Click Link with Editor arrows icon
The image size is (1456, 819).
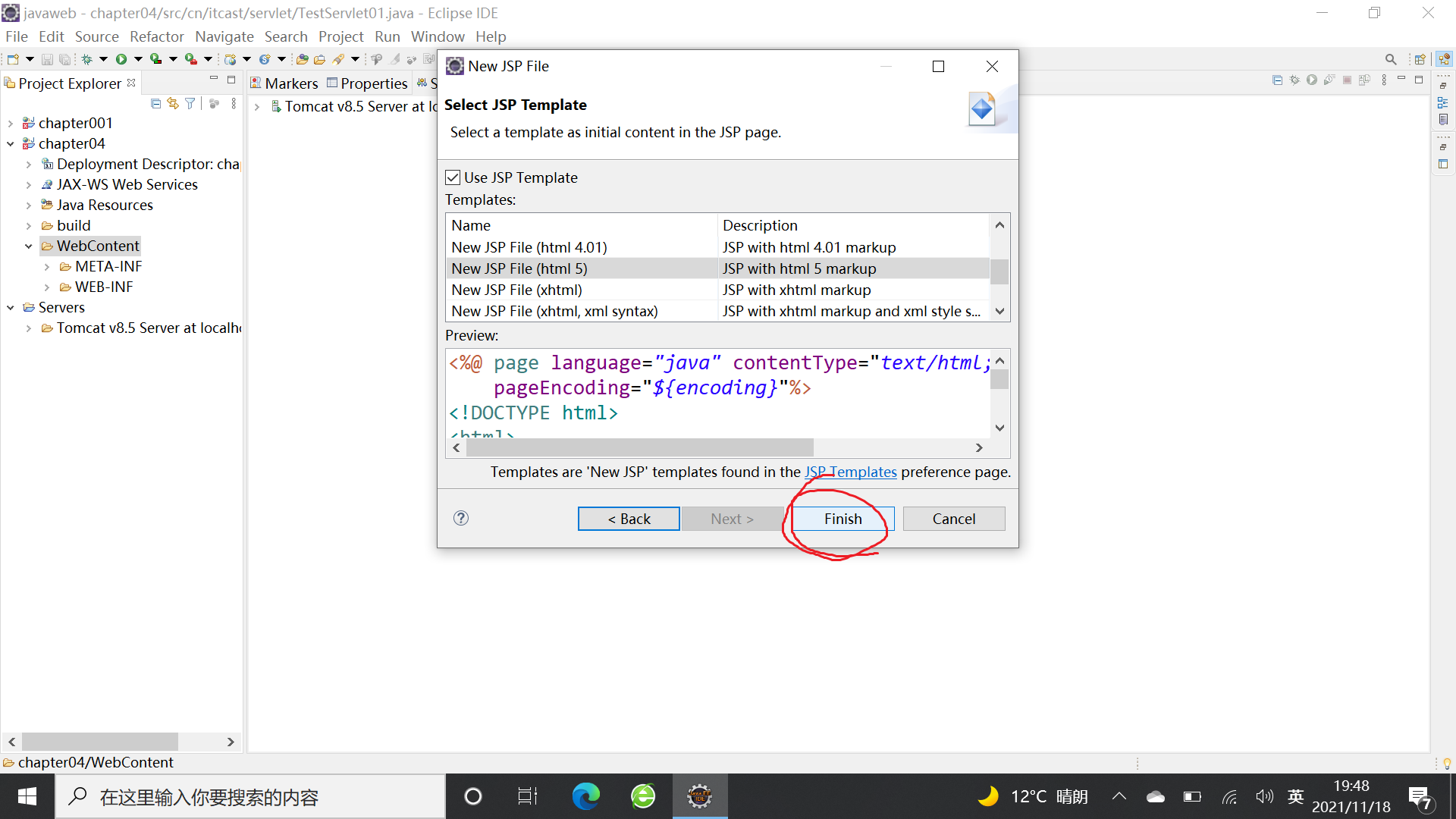click(173, 104)
